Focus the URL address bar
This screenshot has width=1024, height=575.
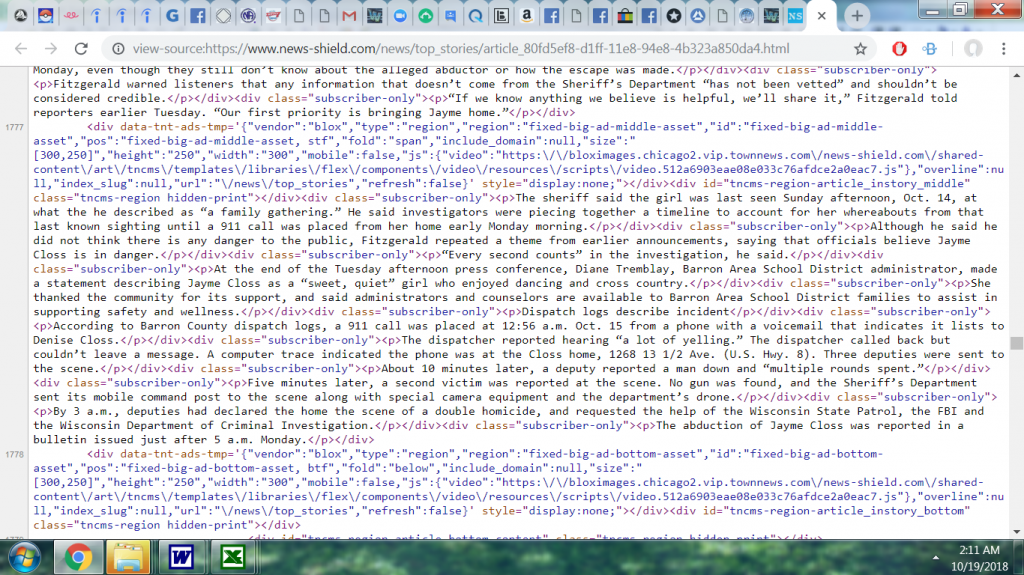tap(450, 48)
